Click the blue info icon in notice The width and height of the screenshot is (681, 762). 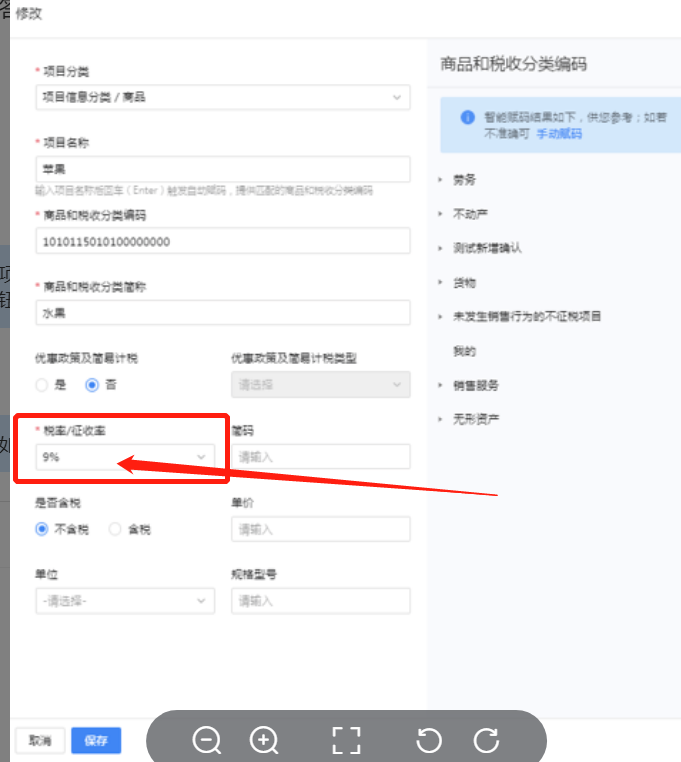pos(467,117)
